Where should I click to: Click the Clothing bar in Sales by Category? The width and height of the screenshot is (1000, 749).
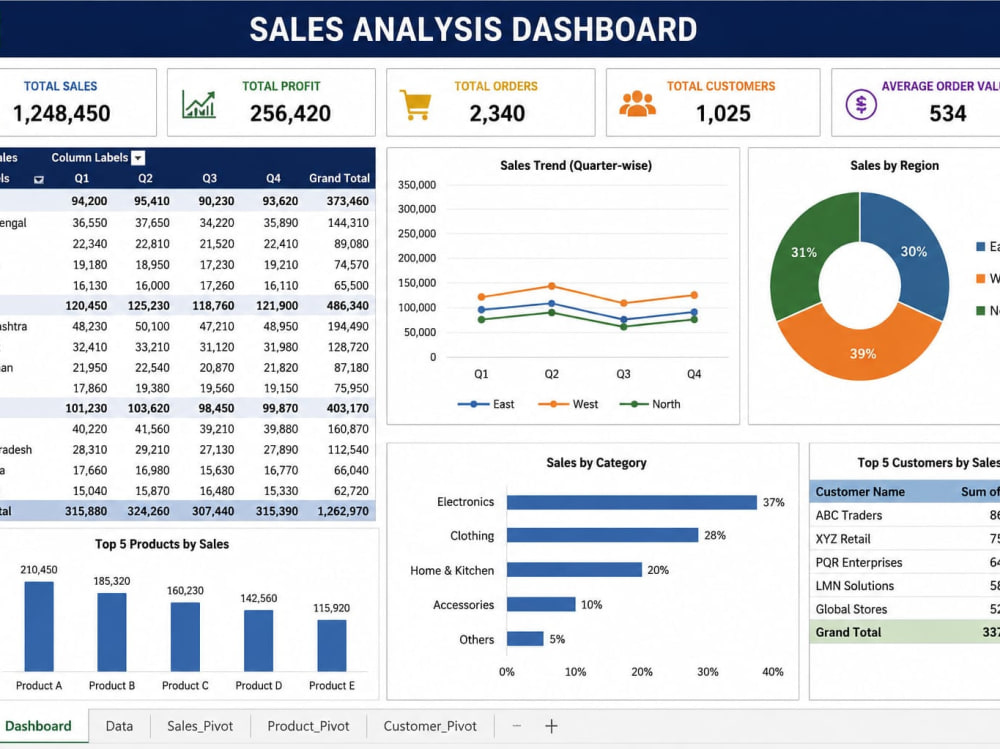click(x=602, y=535)
